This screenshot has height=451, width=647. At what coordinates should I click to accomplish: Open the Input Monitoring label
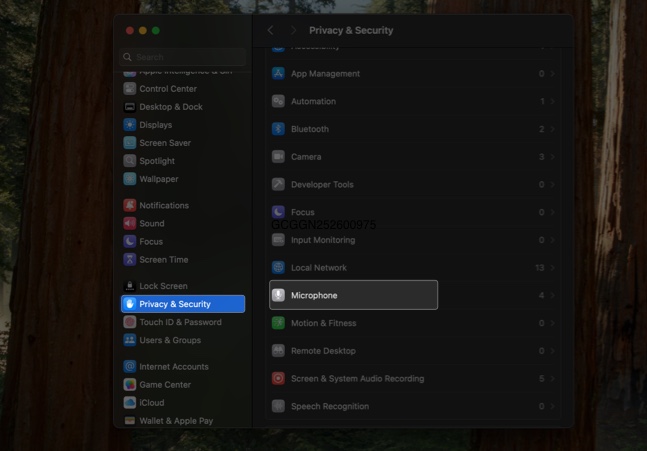coord(323,240)
